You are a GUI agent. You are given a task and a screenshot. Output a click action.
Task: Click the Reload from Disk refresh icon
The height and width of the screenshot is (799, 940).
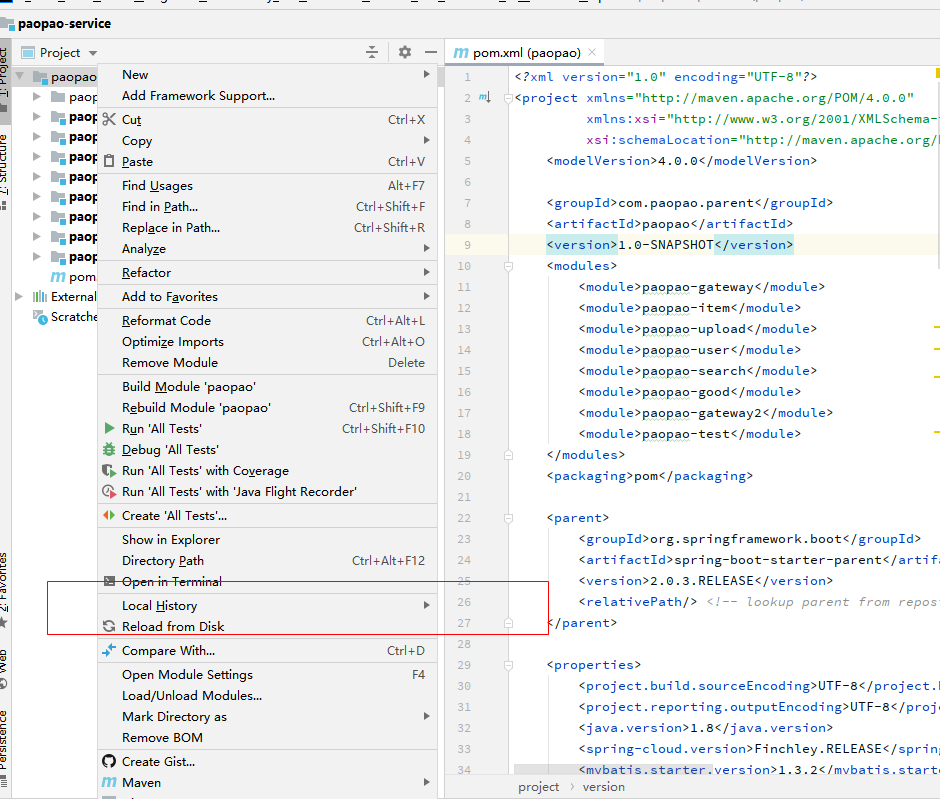109,626
